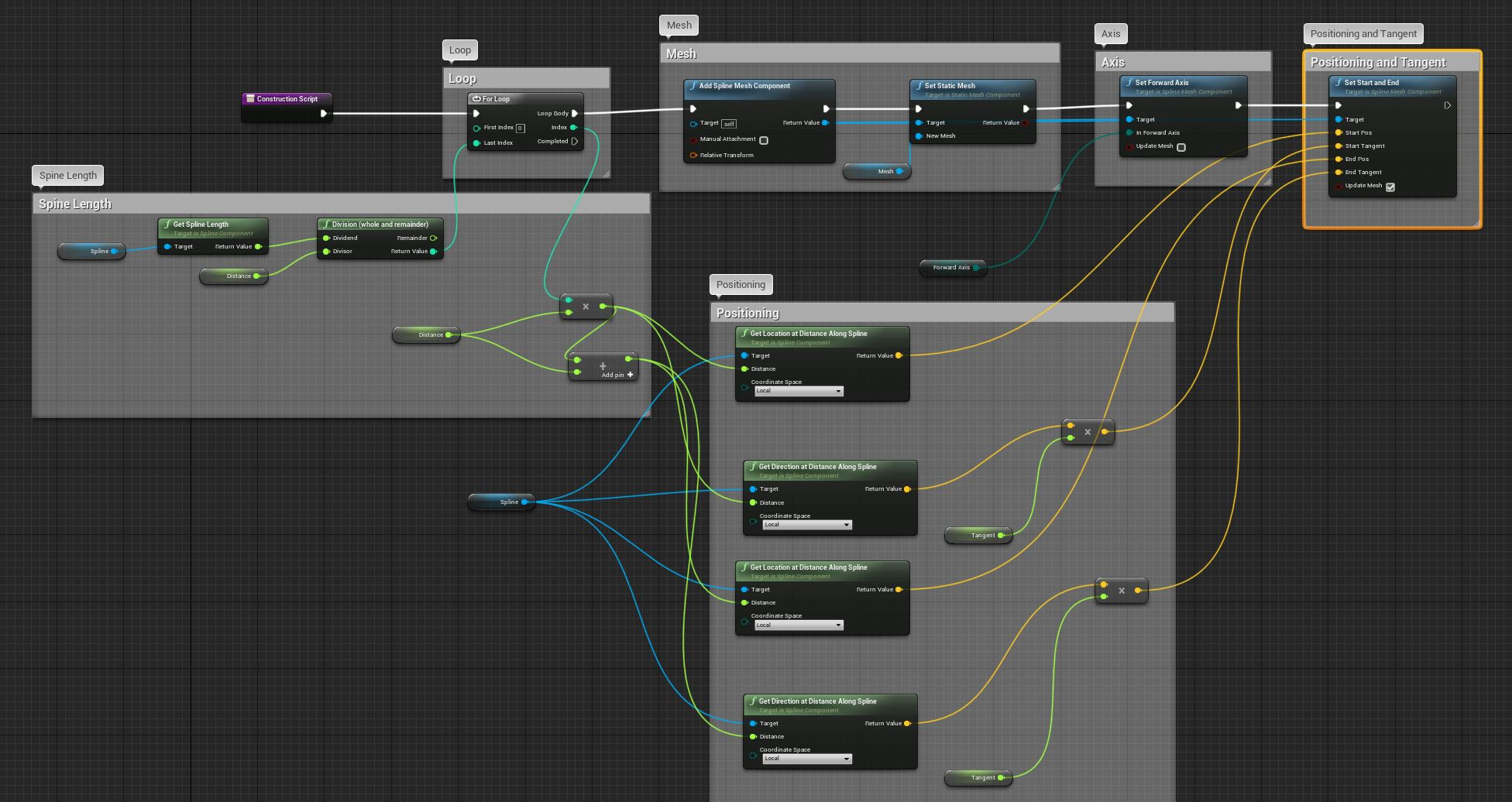Image resolution: width=1512 pixels, height=802 pixels.
Task: Click the Add pin plus icon
Action: coord(631,375)
